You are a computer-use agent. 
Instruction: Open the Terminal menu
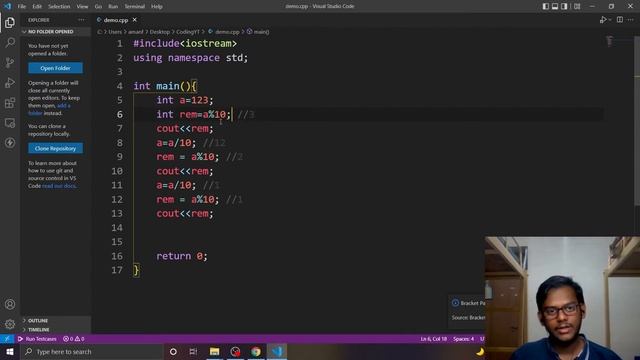135,6
